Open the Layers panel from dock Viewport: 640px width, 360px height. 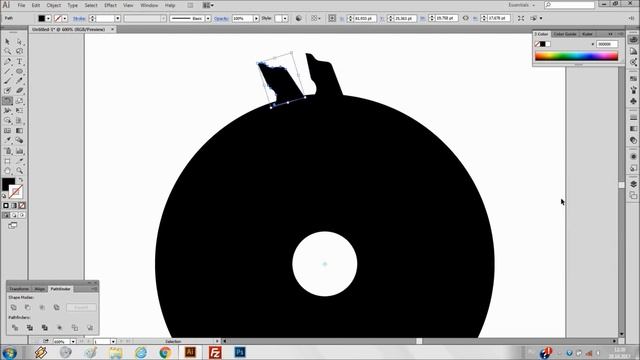[633, 184]
